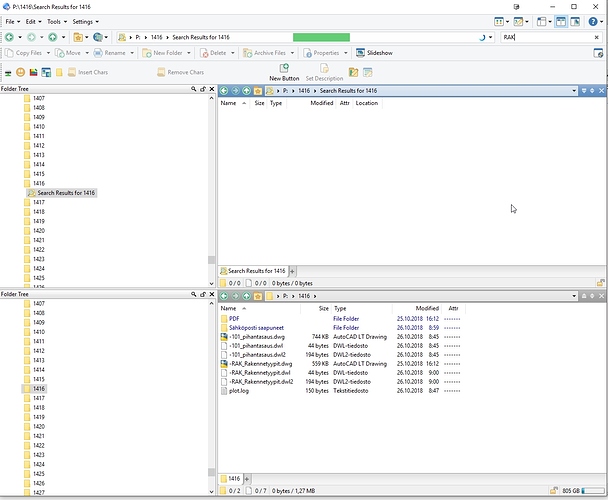Open the File menu
Screen dimensions: 608x500
(12, 22)
